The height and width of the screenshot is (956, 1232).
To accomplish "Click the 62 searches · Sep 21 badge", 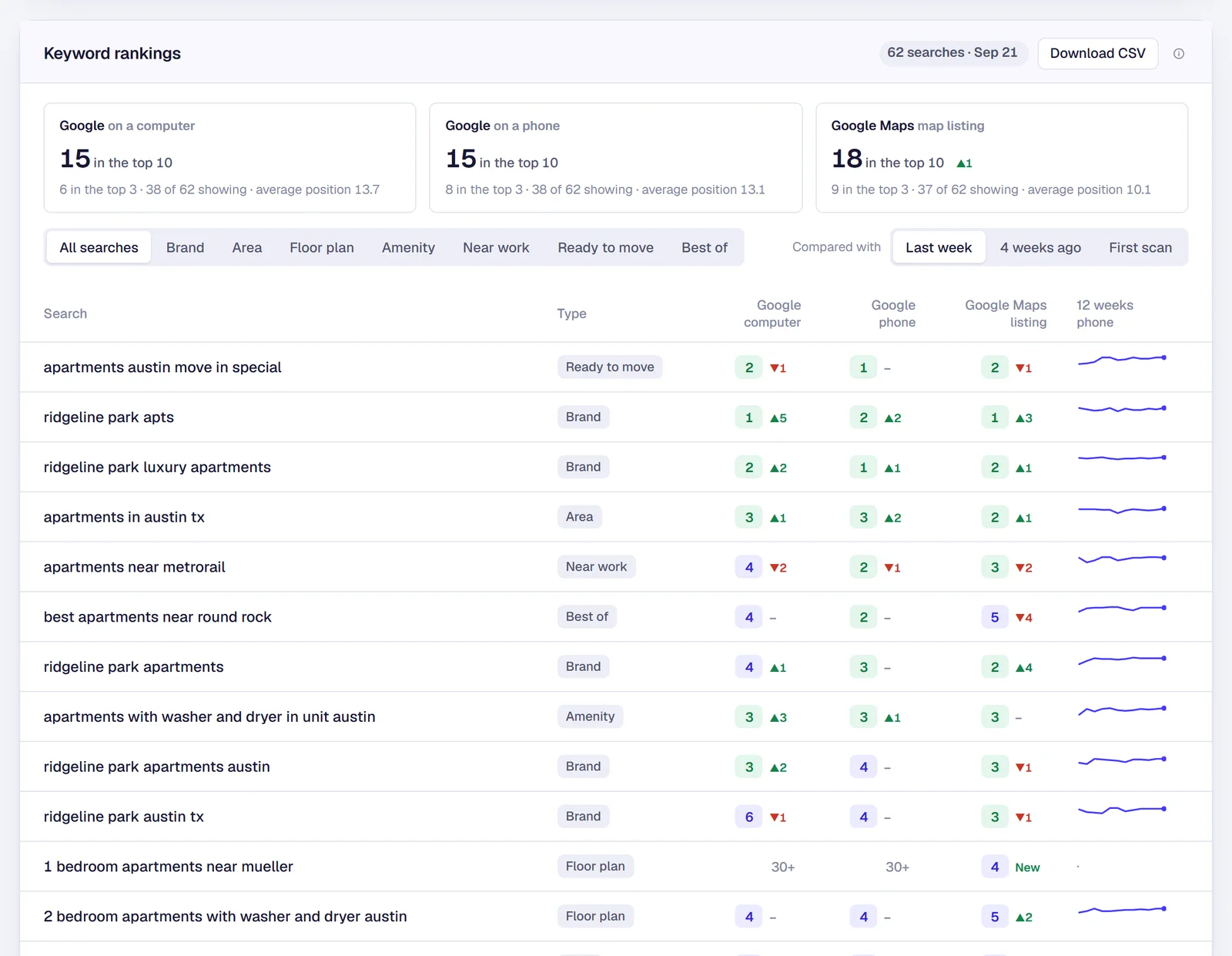I will (x=952, y=52).
